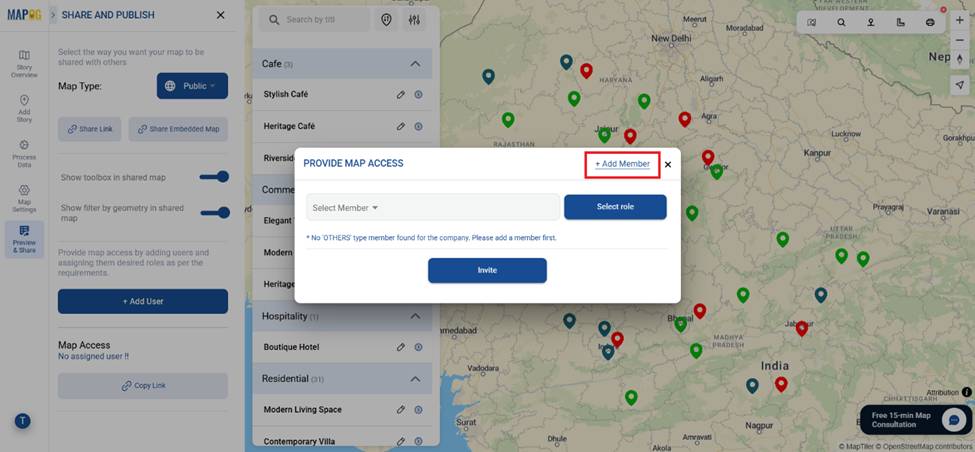Screen dimensions: 975x452
Task: Collapse the Residential category
Action: (x=415, y=379)
